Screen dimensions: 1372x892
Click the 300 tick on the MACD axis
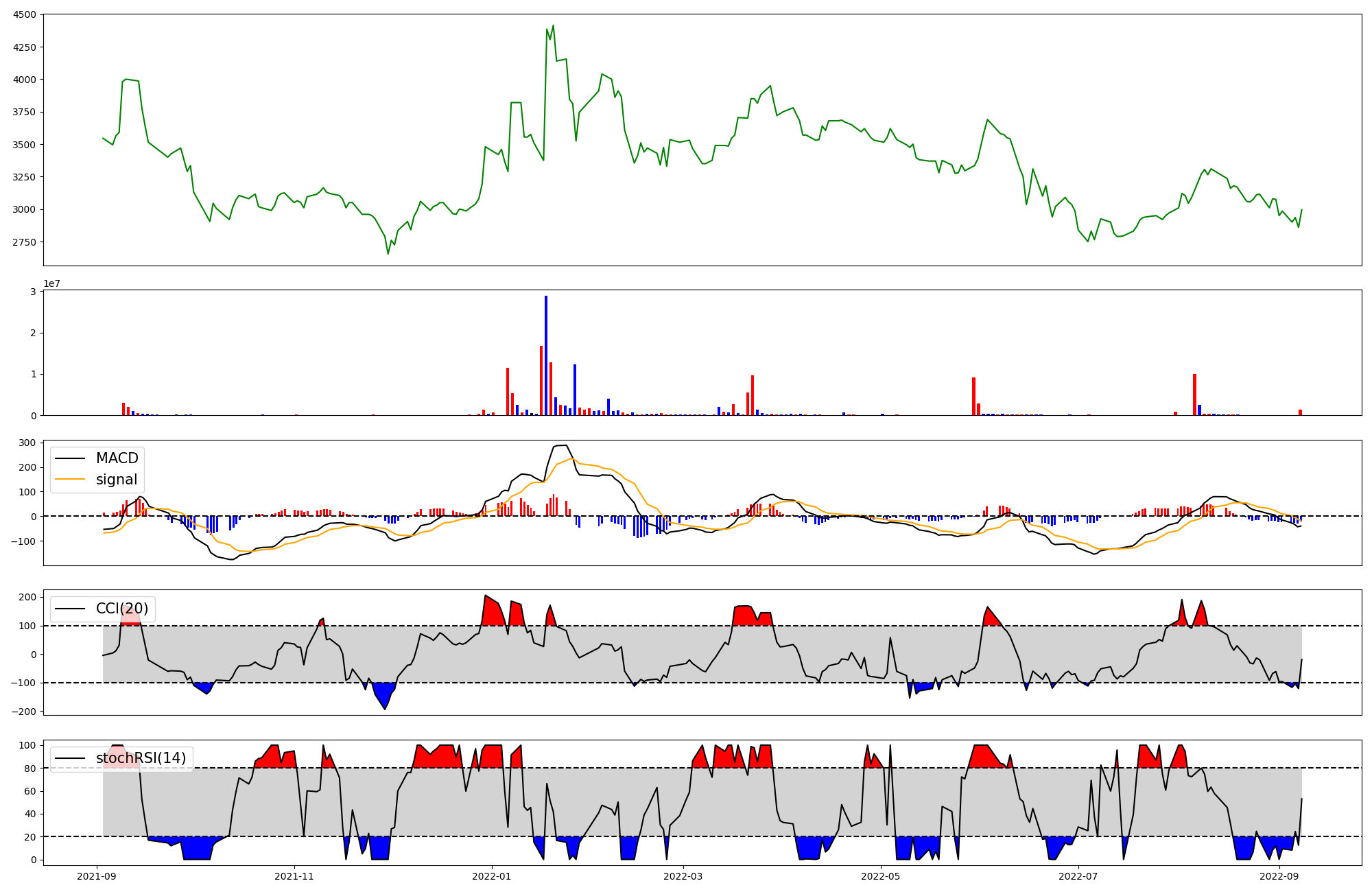point(27,443)
